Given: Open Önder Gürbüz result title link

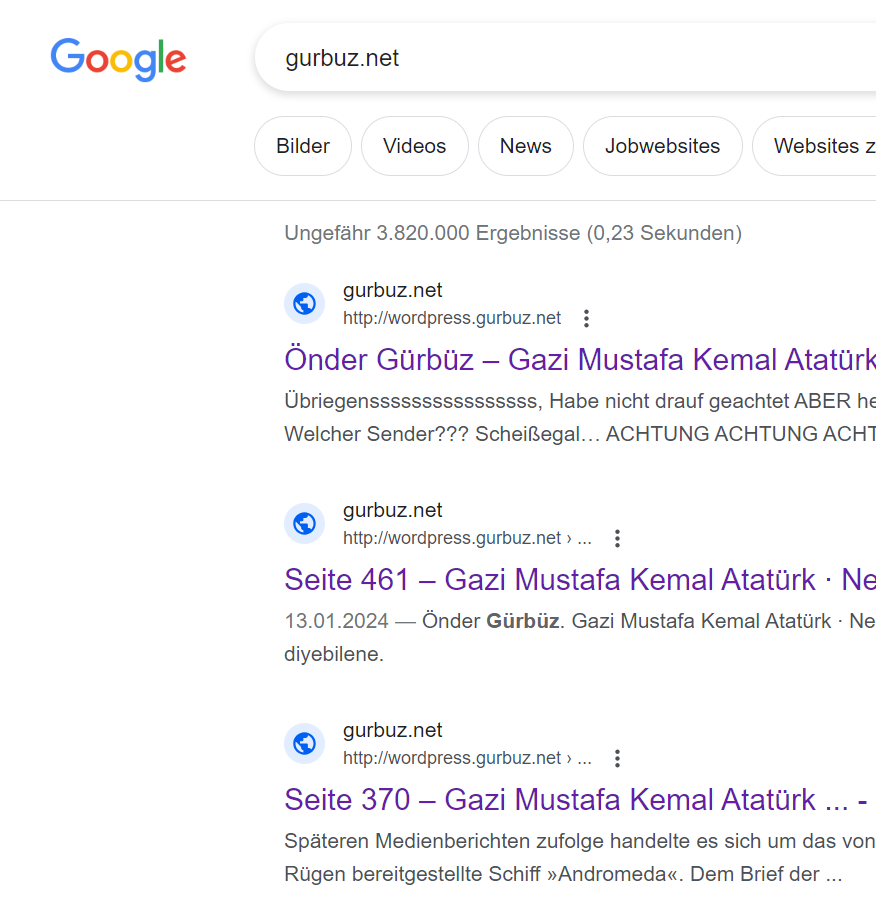Looking at the screenshot, I should [x=580, y=360].
